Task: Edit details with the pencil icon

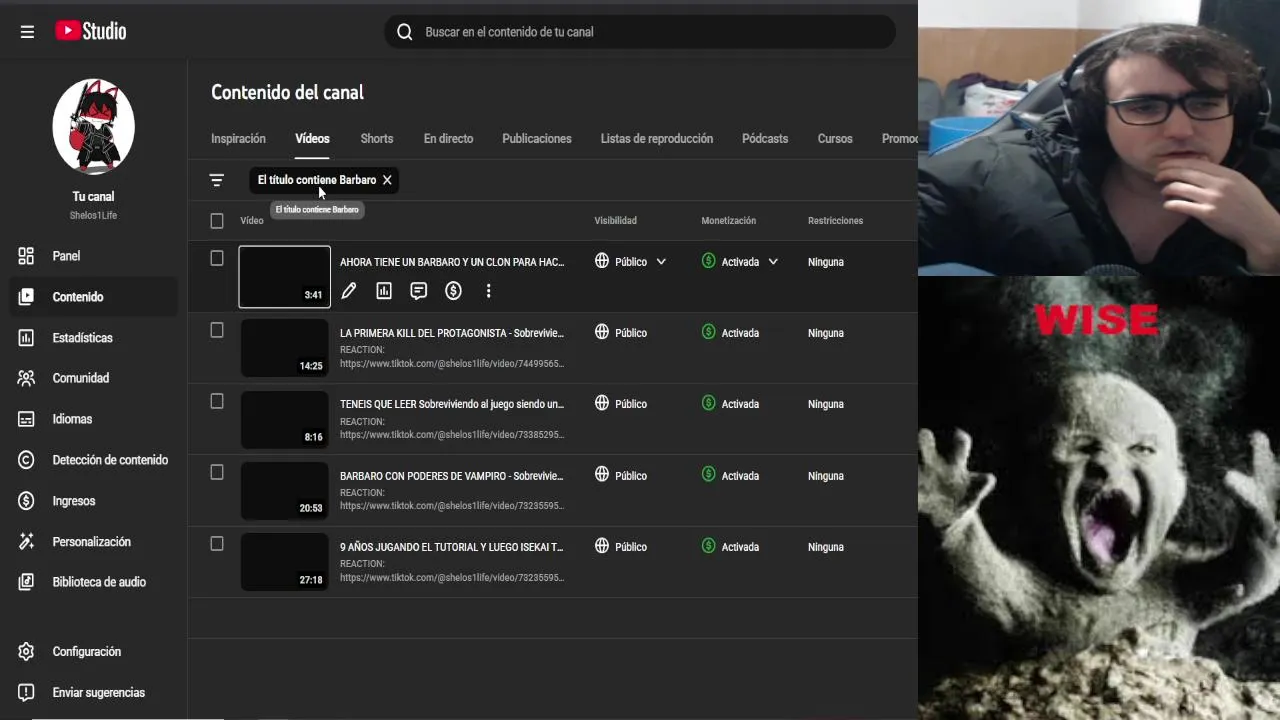Action: point(348,291)
